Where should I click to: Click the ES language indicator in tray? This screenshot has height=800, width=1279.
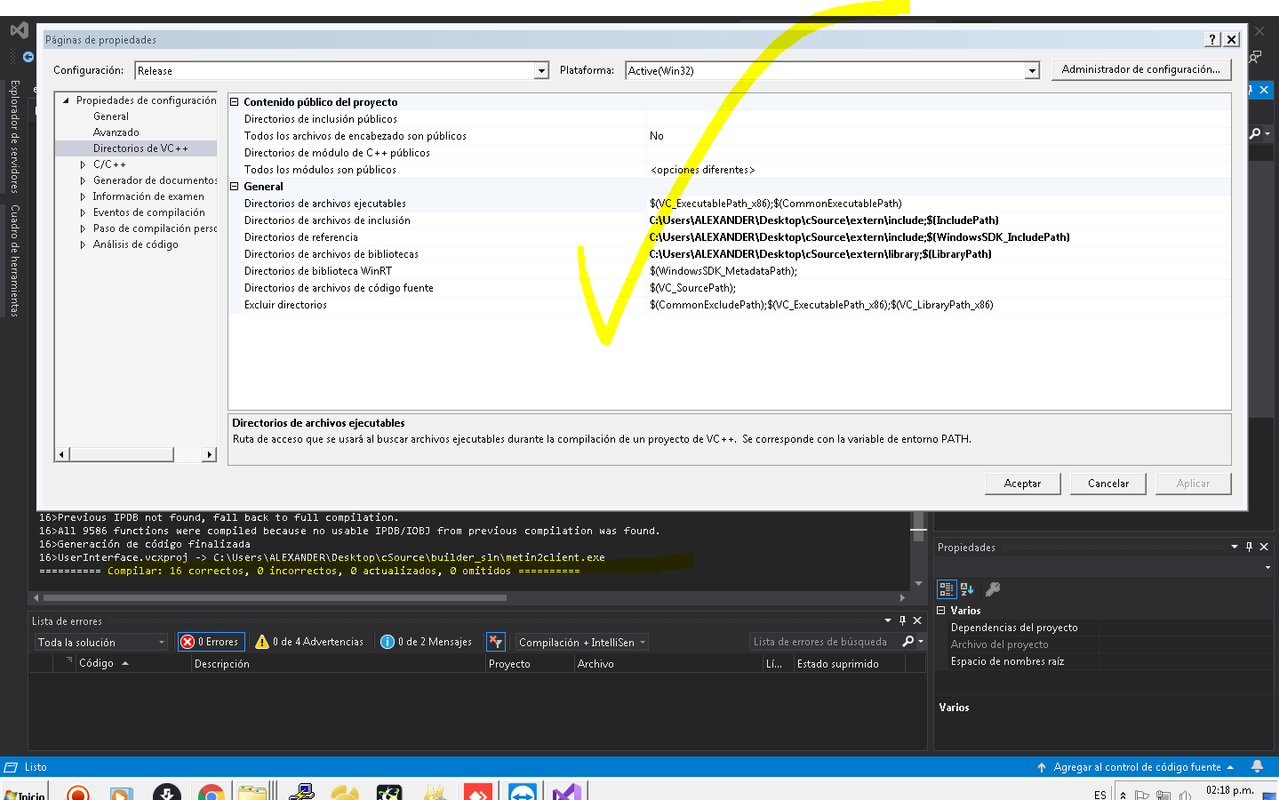pos(1100,795)
